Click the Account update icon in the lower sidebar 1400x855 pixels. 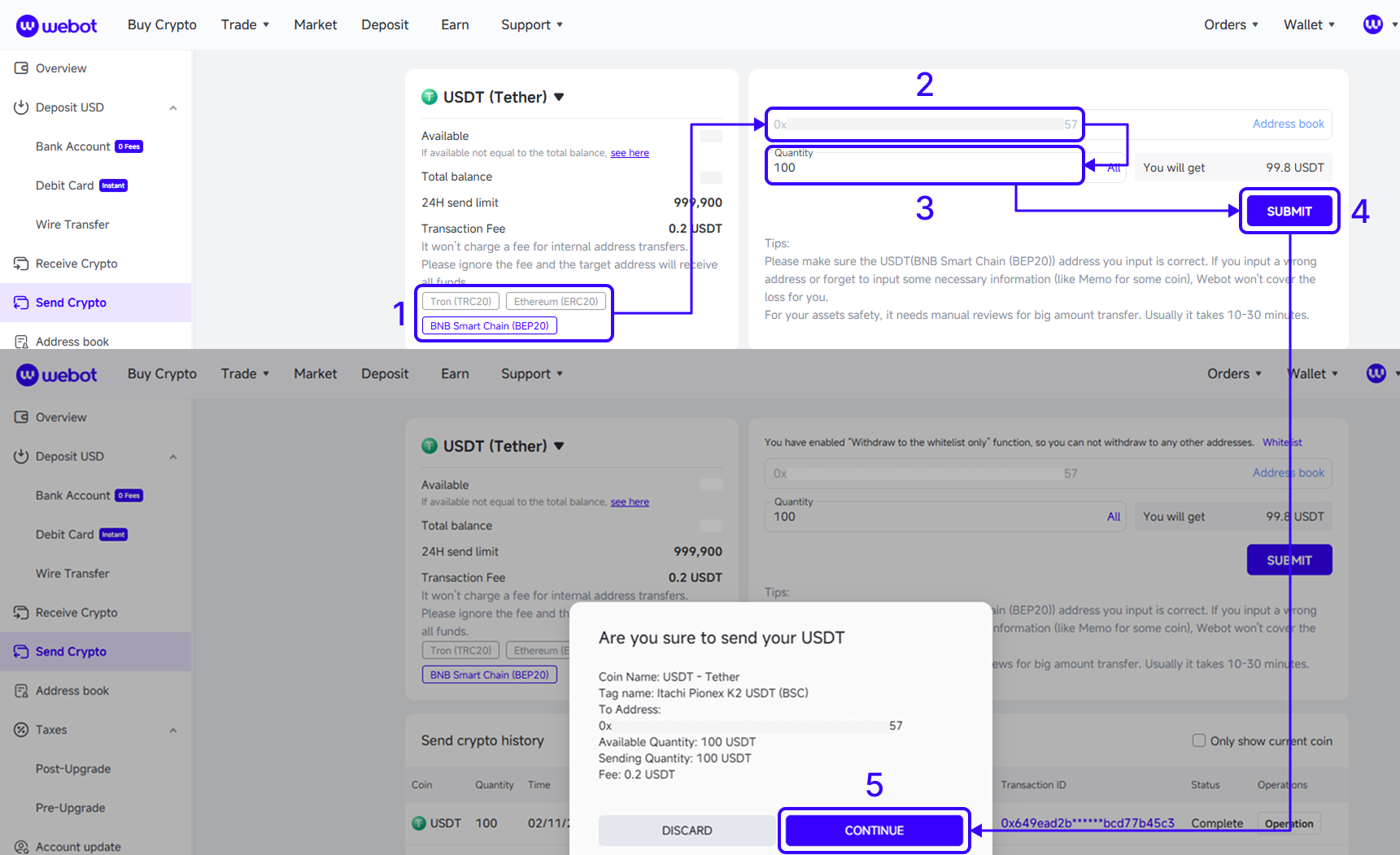tap(22, 847)
